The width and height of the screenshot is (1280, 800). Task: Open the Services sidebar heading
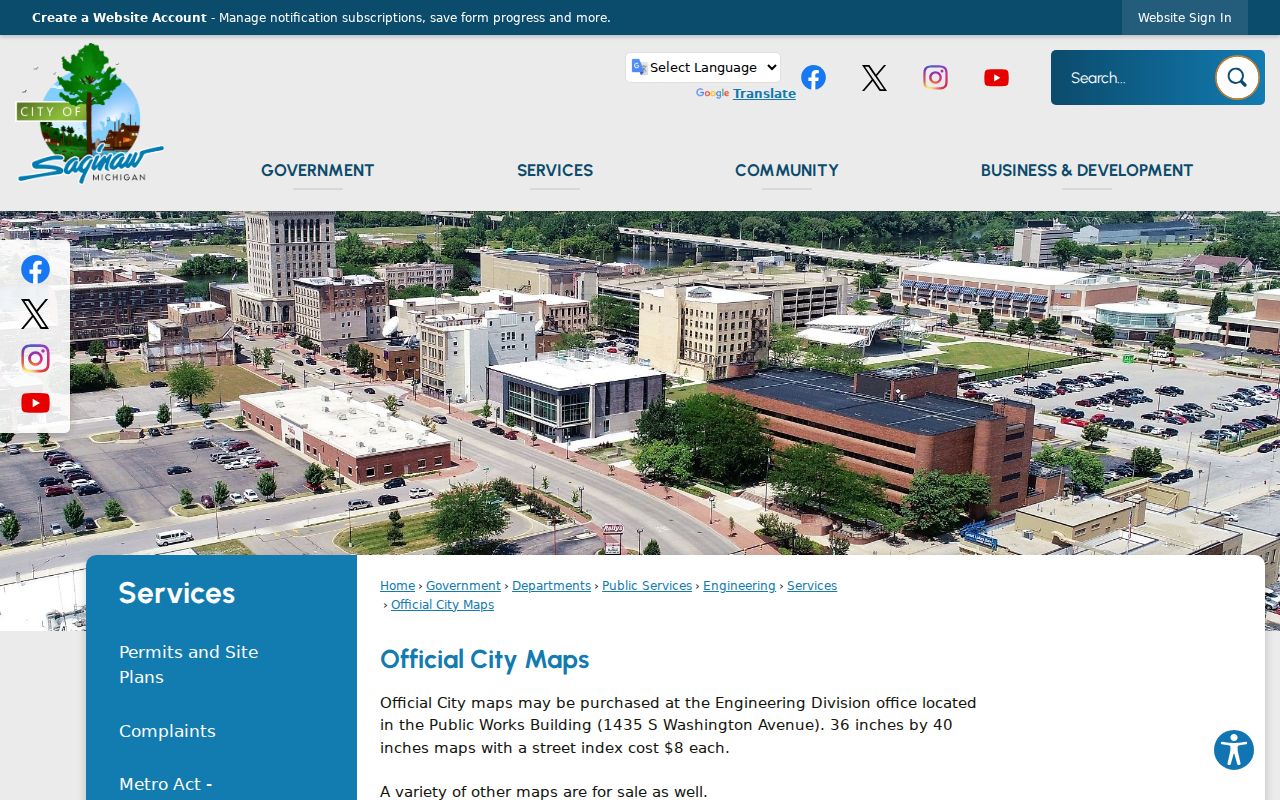click(177, 593)
